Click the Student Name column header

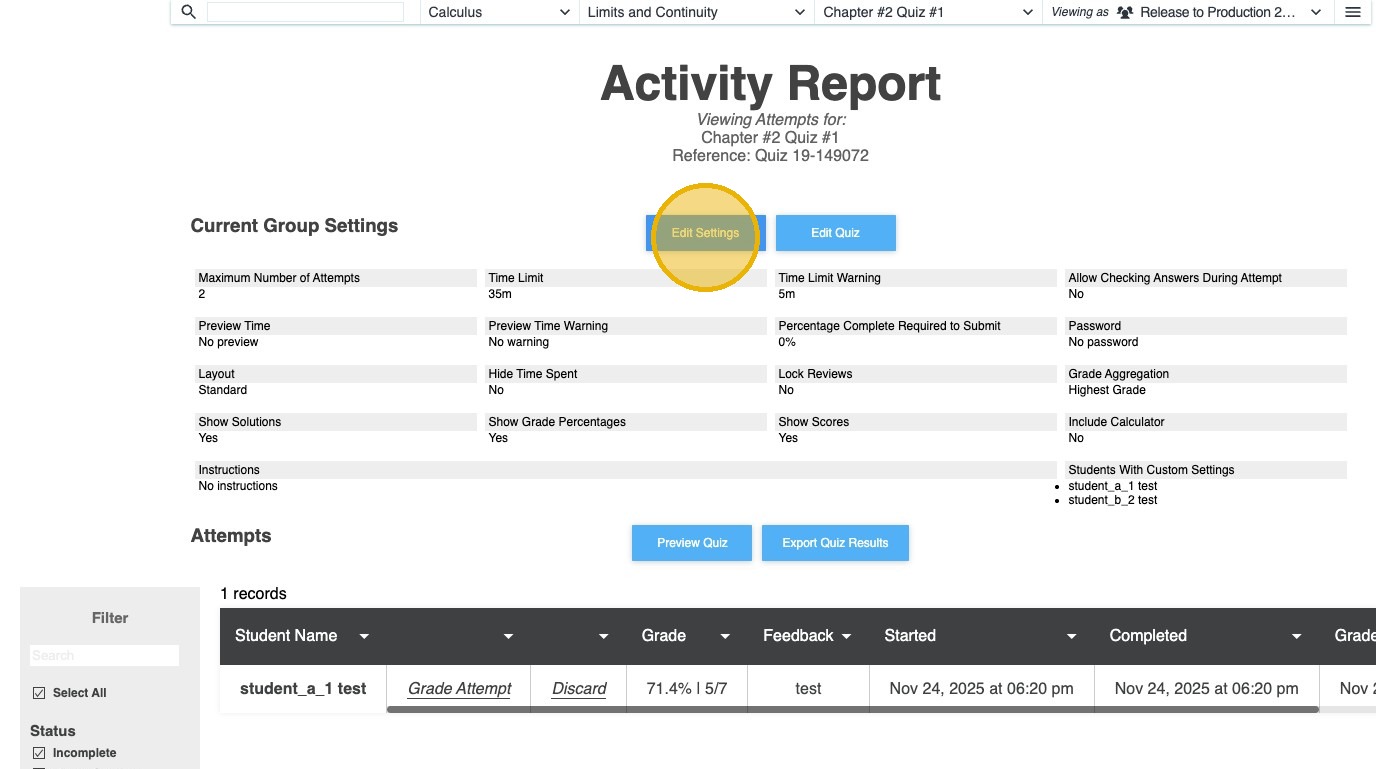point(286,636)
